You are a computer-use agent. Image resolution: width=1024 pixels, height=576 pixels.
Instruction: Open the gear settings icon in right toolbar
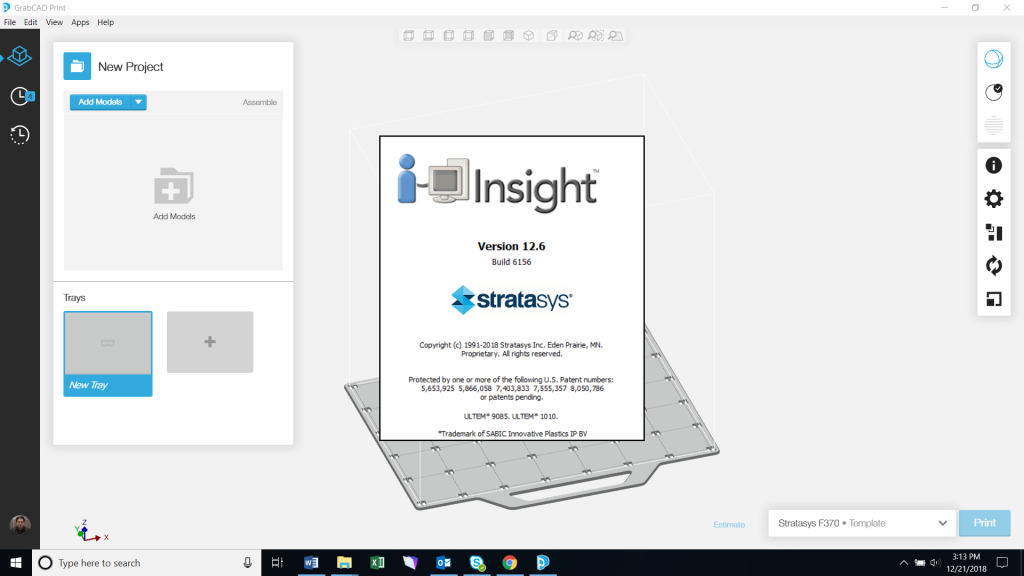pyautogui.click(x=993, y=199)
